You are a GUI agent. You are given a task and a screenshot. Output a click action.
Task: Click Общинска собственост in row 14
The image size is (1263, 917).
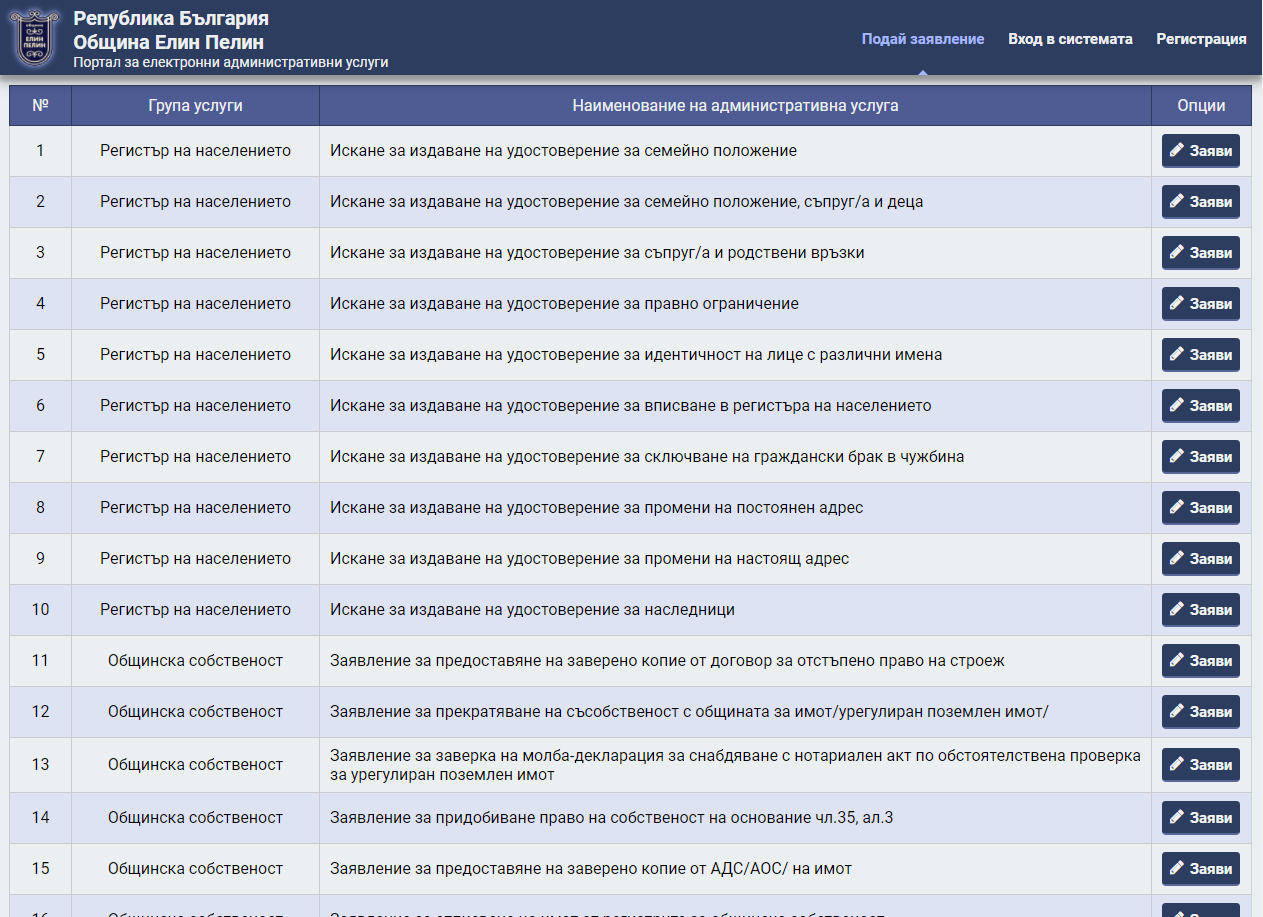pyautogui.click(x=195, y=818)
